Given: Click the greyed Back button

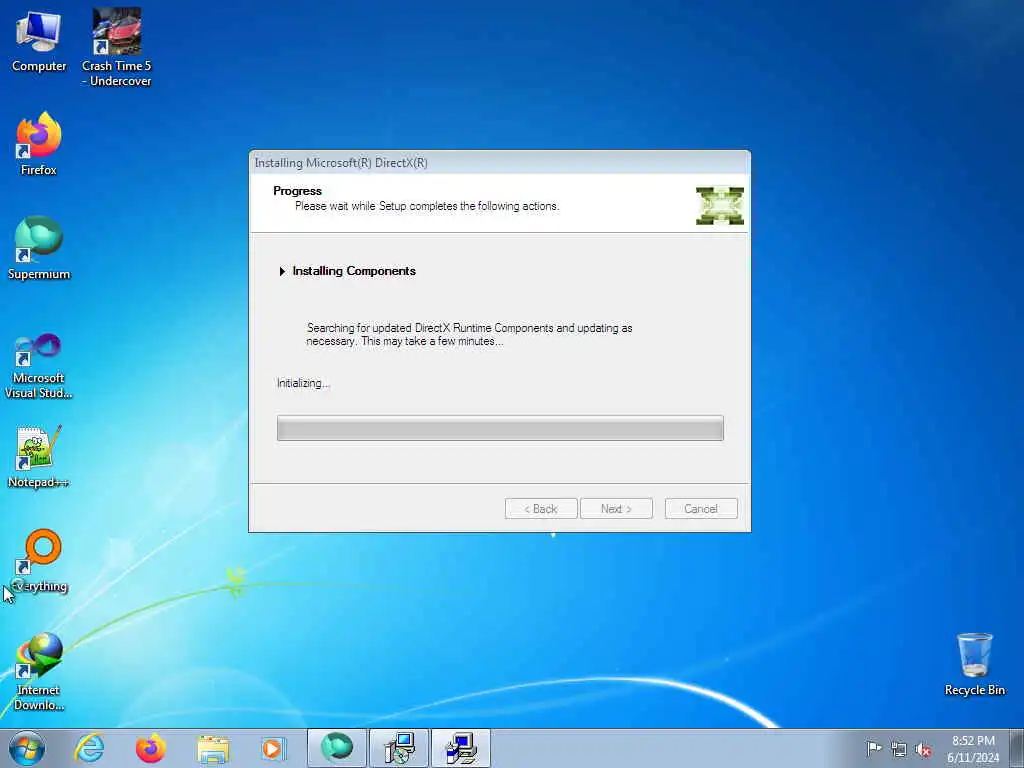Looking at the screenshot, I should click(x=541, y=509).
